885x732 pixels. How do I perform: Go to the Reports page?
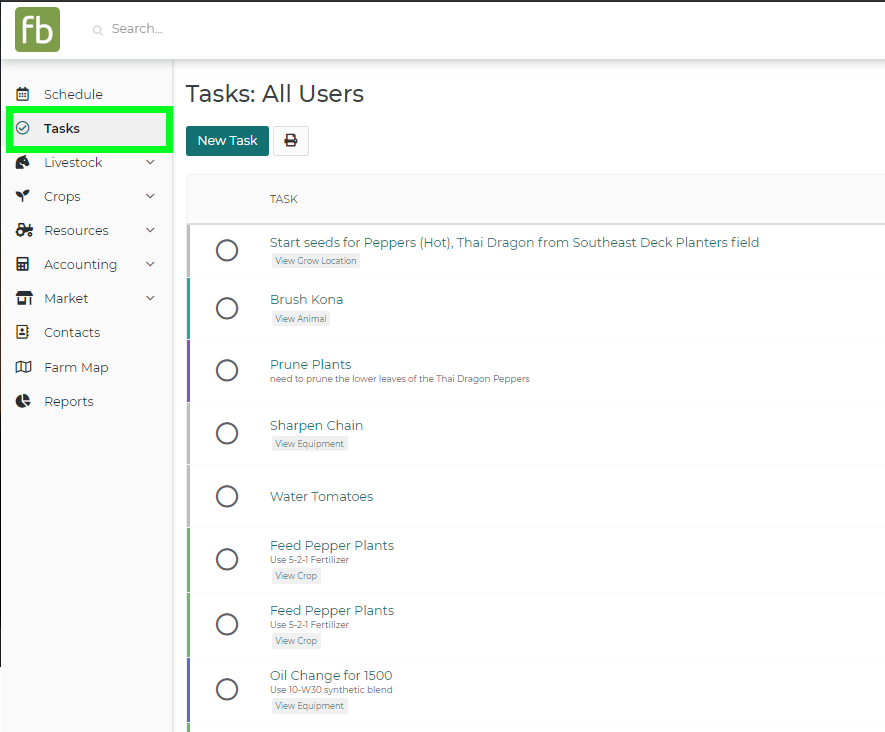[x=69, y=401]
